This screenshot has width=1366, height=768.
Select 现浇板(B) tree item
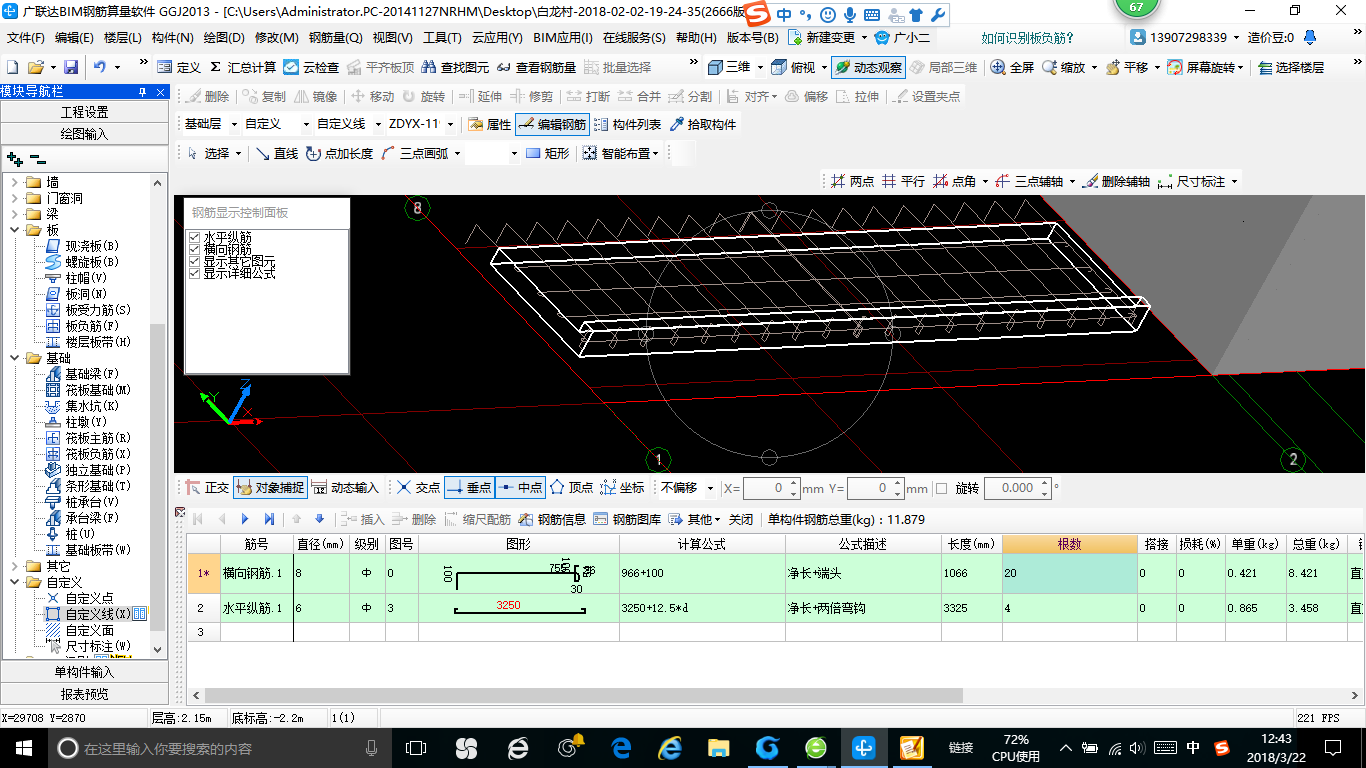coord(82,246)
